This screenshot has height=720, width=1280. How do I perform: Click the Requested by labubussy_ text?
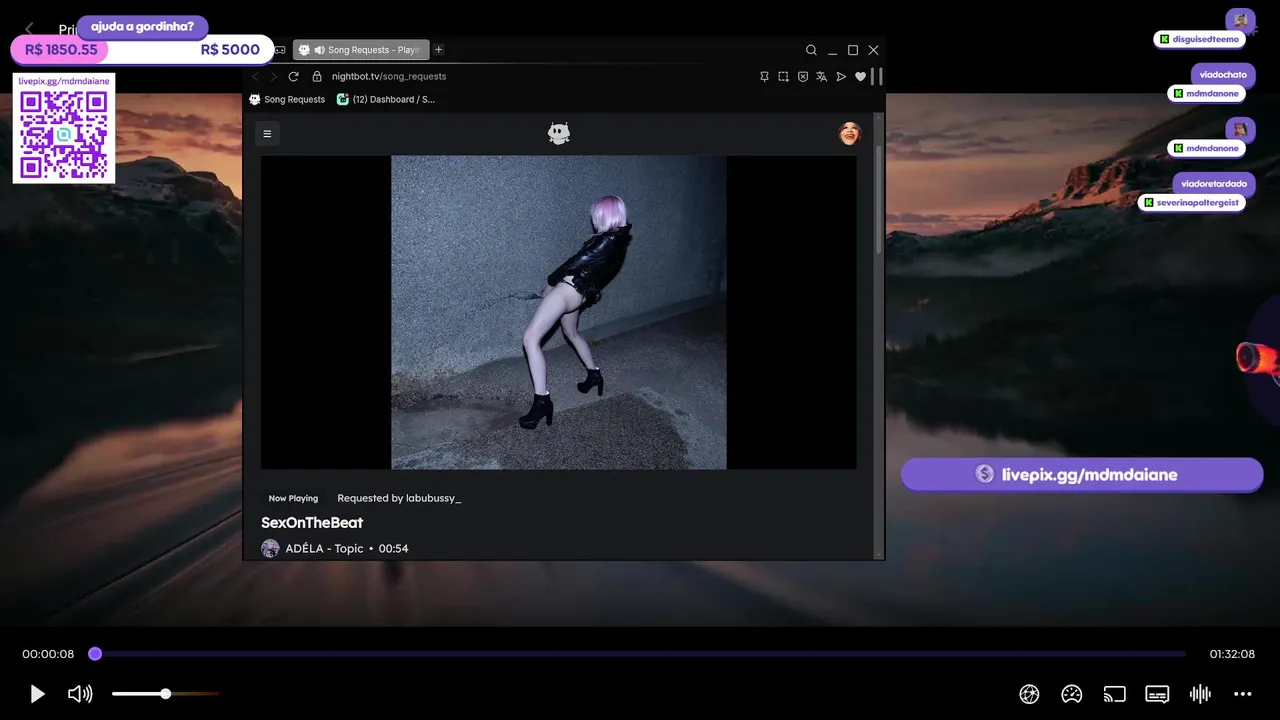[x=399, y=498]
